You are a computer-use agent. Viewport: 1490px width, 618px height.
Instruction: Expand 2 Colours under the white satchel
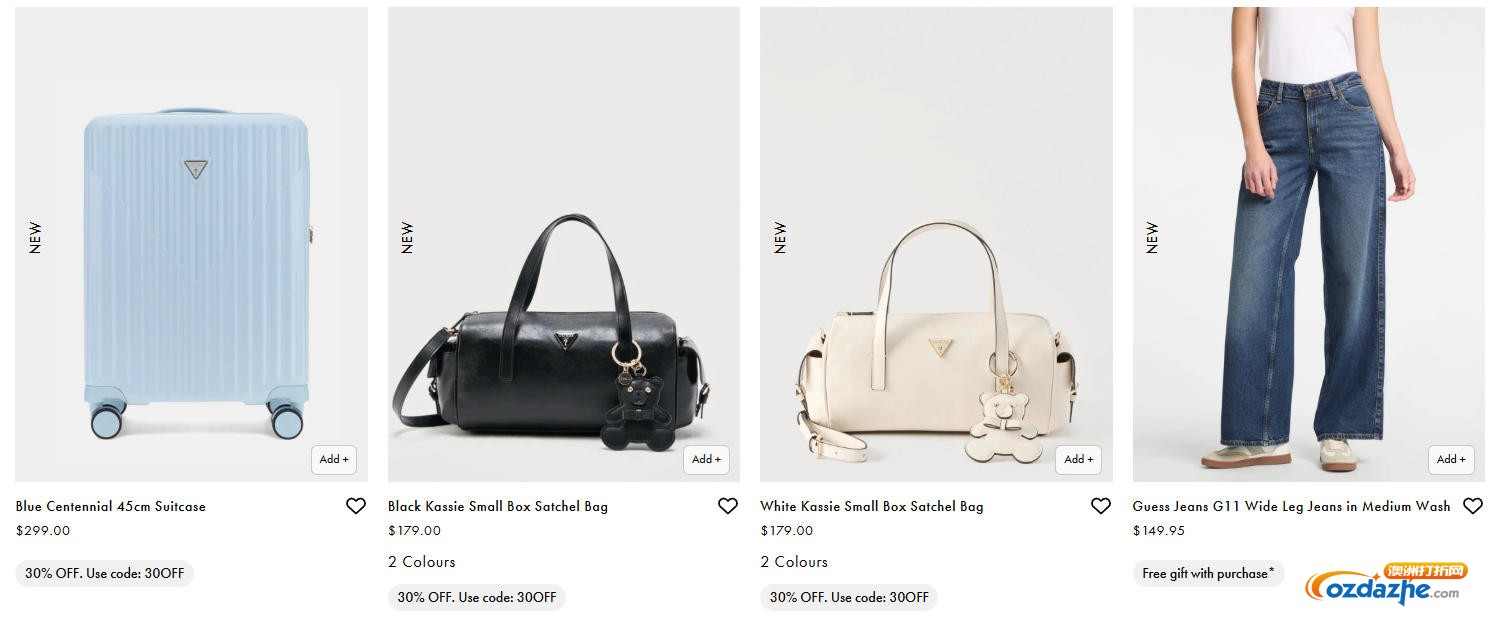[794, 562]
